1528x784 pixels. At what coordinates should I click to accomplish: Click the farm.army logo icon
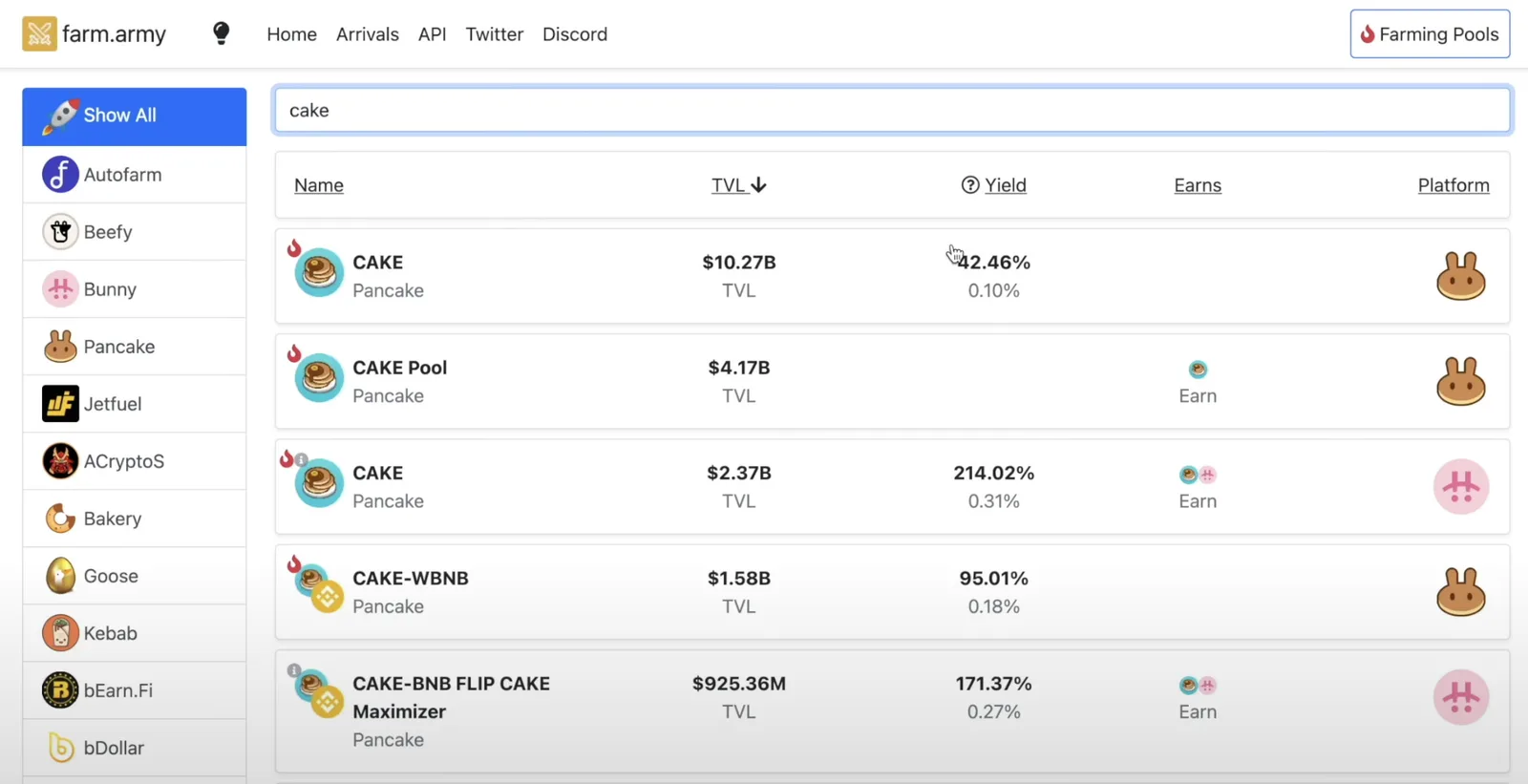point(39,34)
